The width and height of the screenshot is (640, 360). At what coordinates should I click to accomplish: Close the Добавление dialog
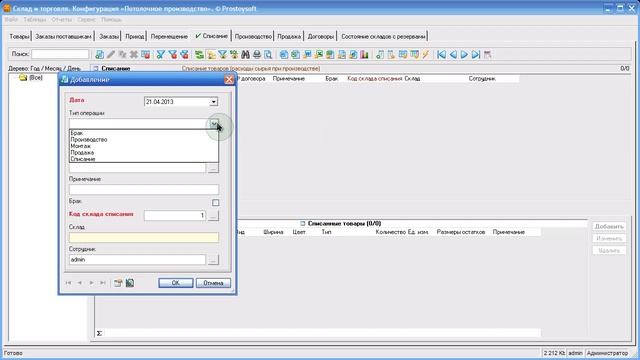pos(229,80)
